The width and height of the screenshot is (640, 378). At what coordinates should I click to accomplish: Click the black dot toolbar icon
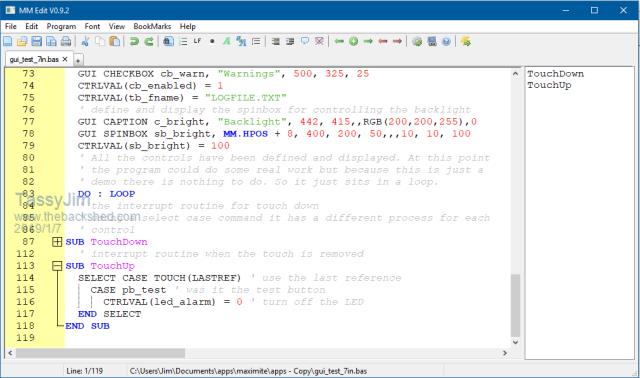[212, 41]
